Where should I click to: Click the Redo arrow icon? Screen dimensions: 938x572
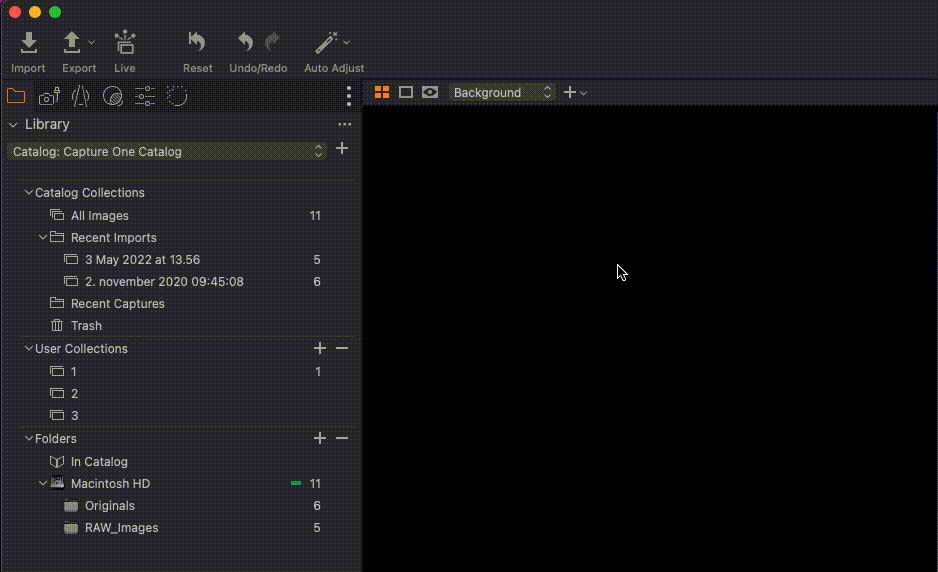tap(272, 42)
